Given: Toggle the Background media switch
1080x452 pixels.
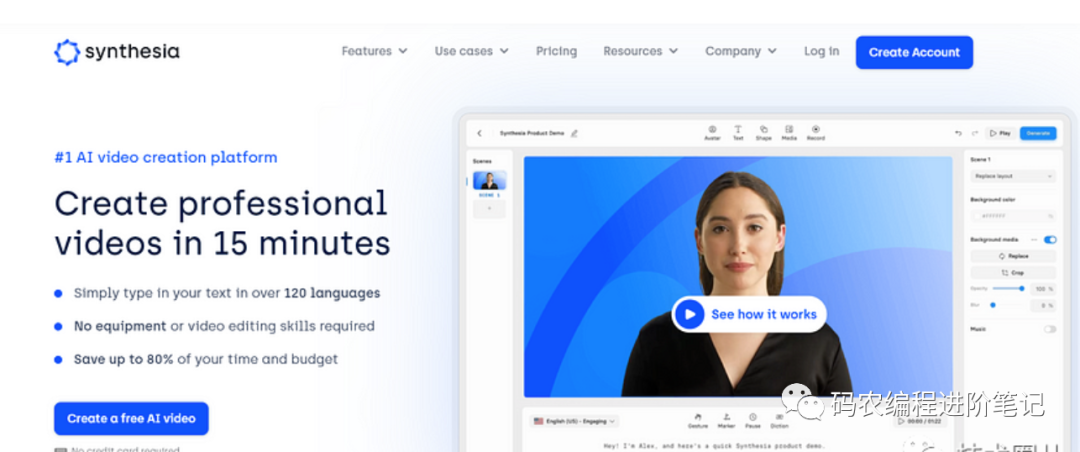Looking at the screenshot, I should [1050, 240].
